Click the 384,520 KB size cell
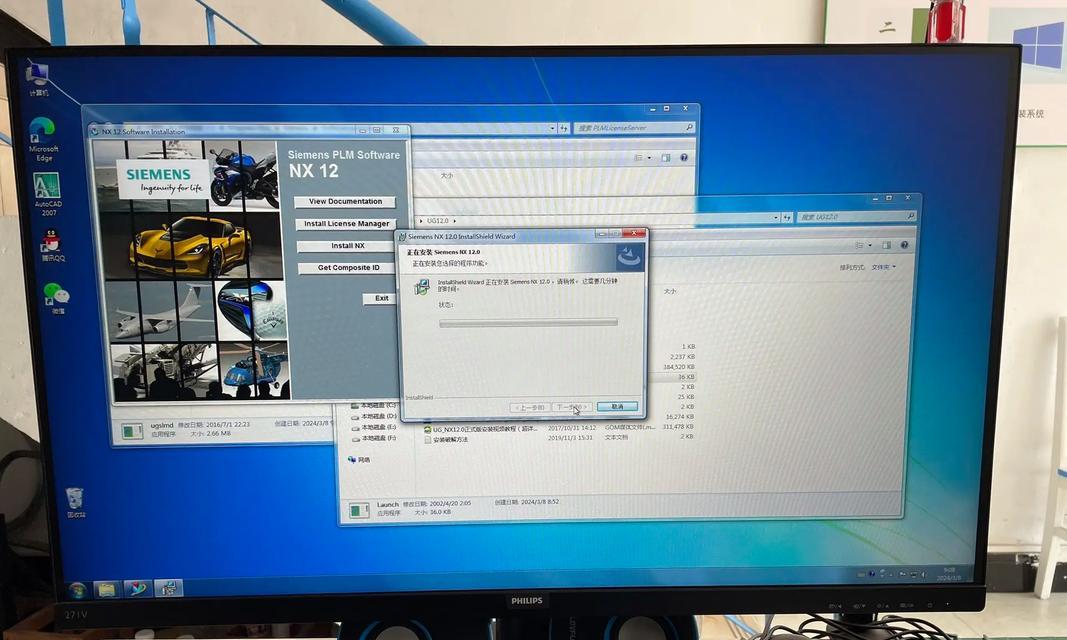Screen dimensions: 1067x640 679,367
